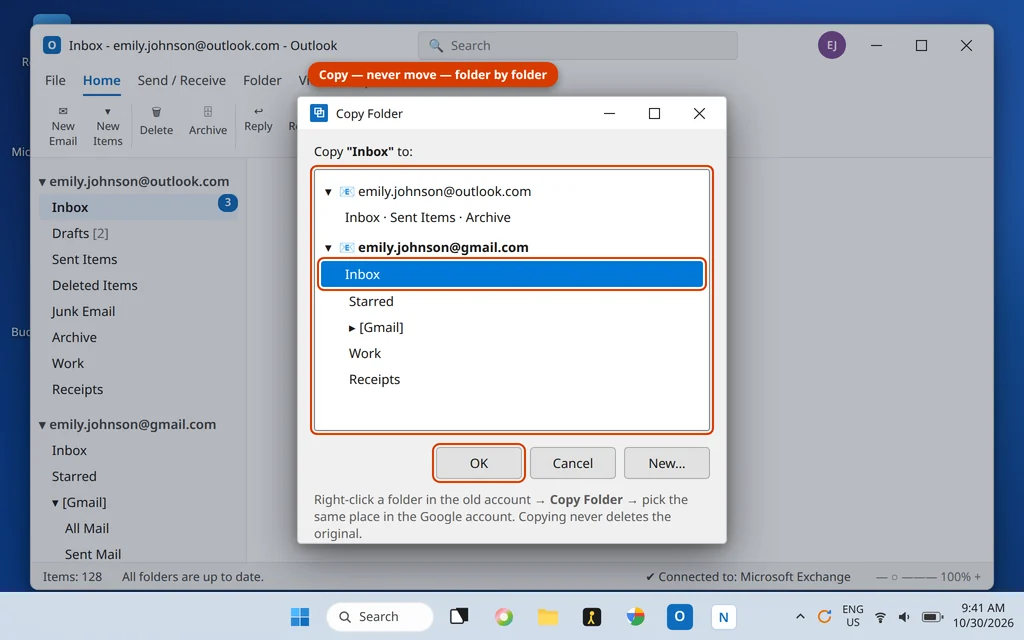Click Archive icon in ribbon
This screenshot has width=1024, height=640.
[x=208, y=112]
